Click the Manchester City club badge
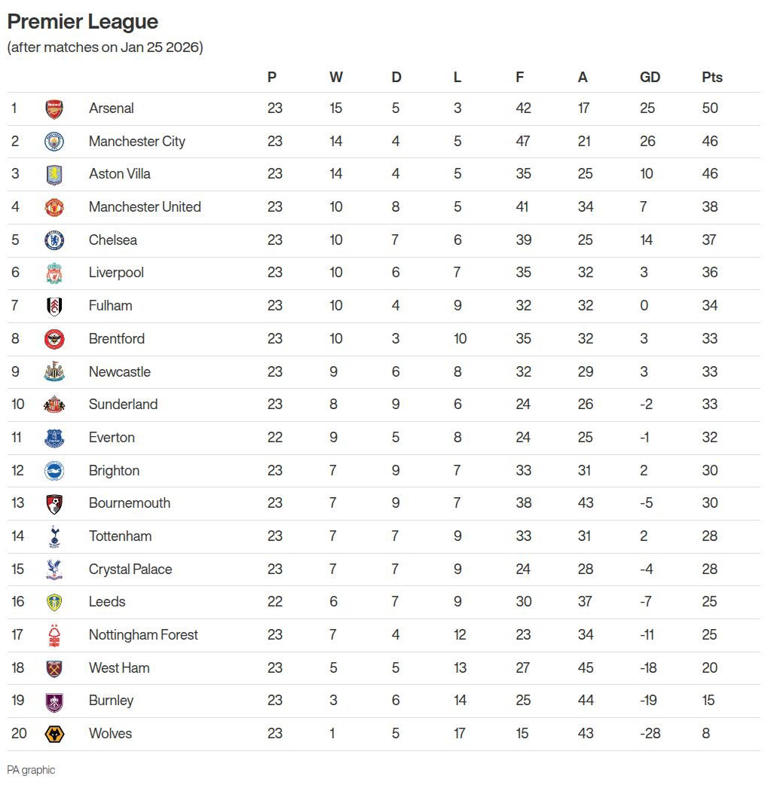The width and height of the screenshot is (768, 785). (x=54, y=142)
